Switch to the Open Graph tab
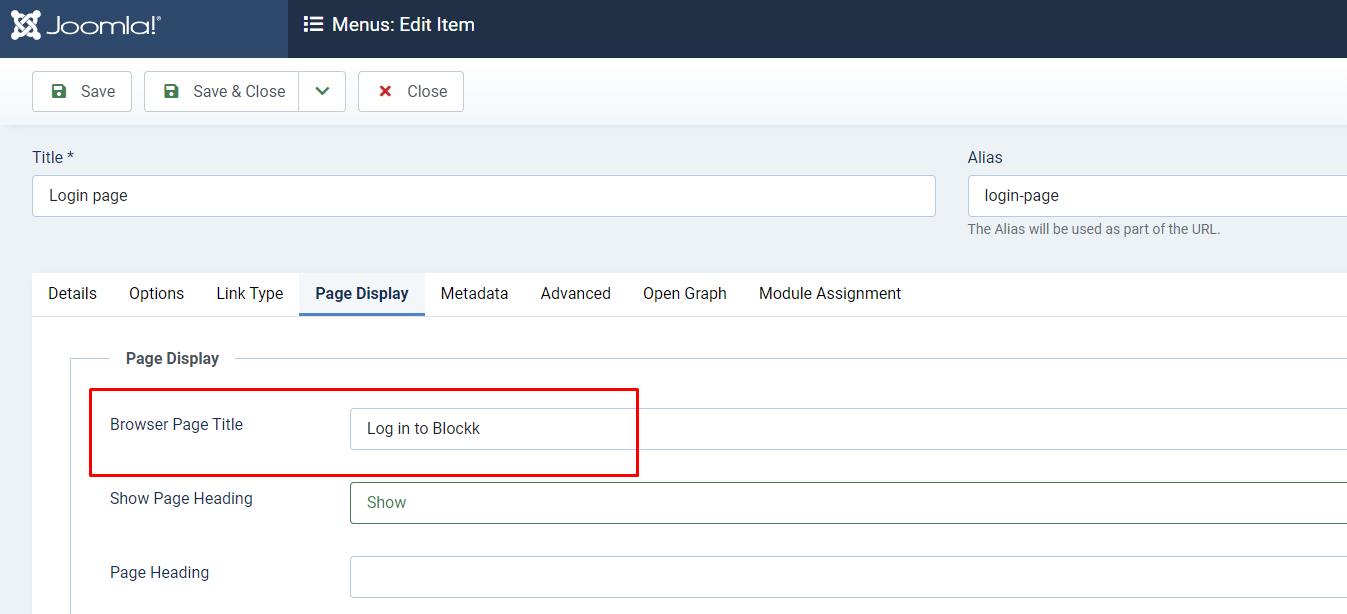 click(685, 294)
